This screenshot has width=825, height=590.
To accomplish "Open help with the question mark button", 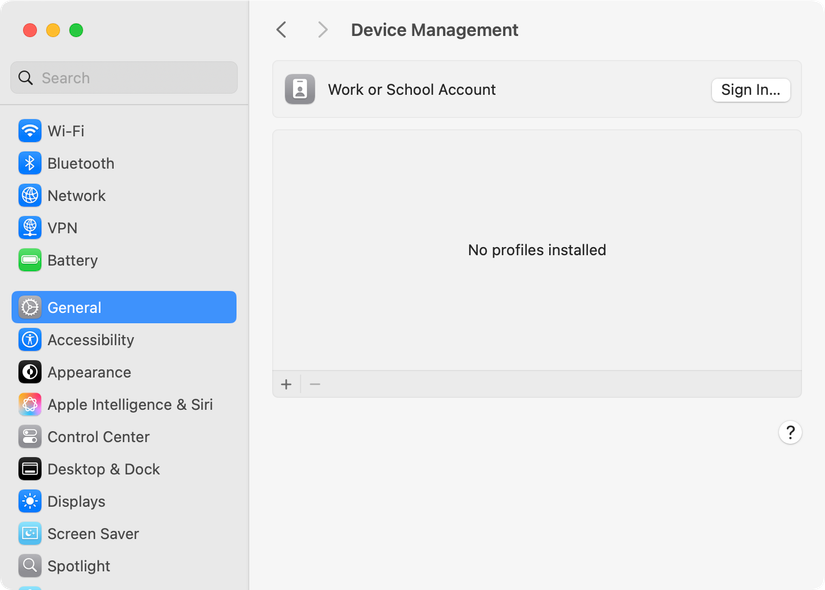I will click(x=790, y=432).
